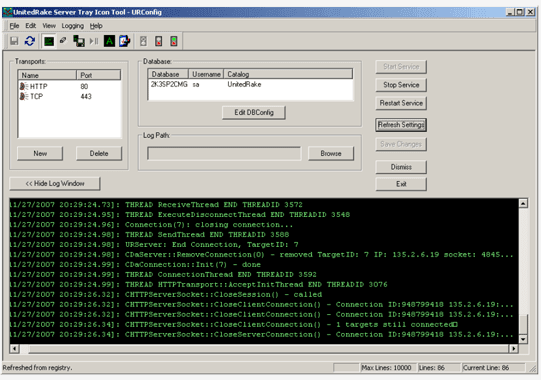Click 'Current Line: 86' status bar entry
This screenshot has width=541, height=380.
pyautogui.click(x=486, y=368)
